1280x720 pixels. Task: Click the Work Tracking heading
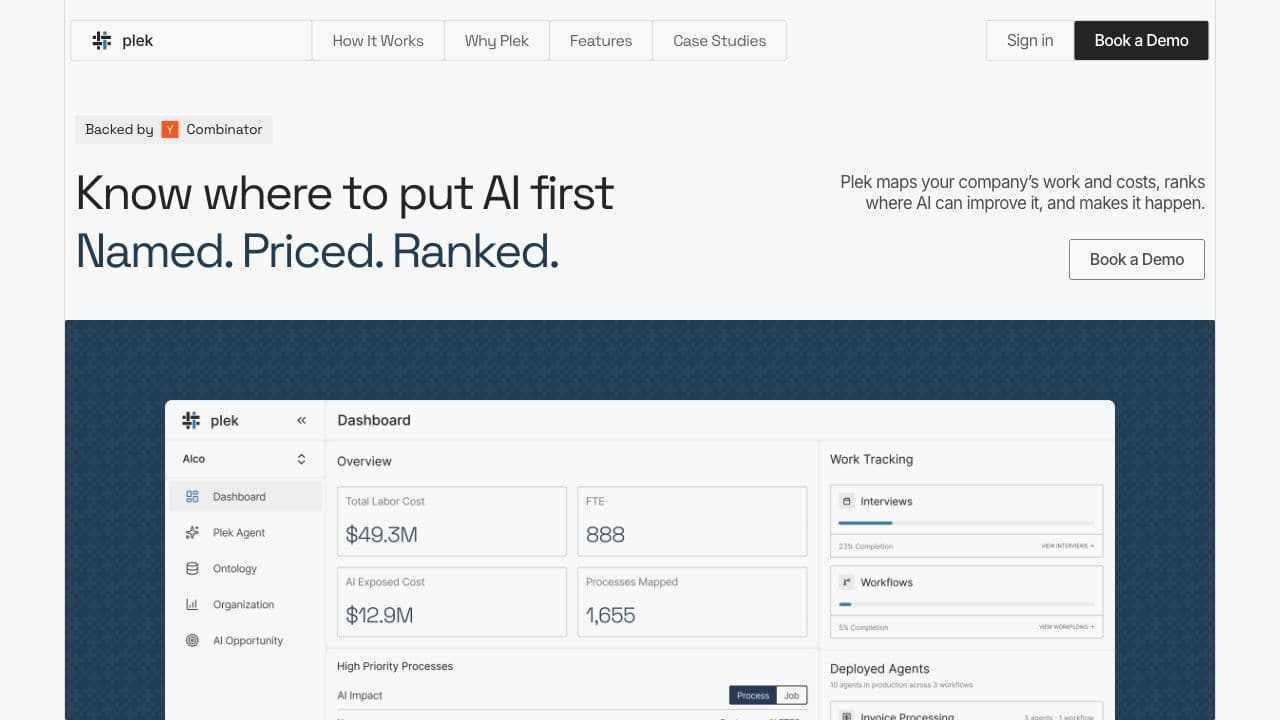[x=871, y=459]
